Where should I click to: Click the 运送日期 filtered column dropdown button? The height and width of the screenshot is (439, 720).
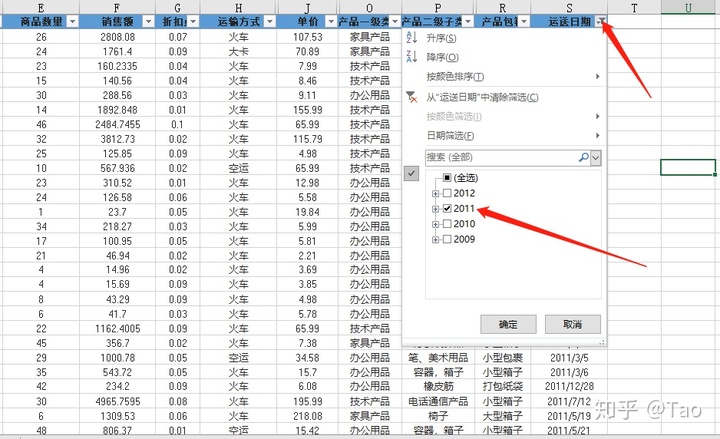pos(601,22)
